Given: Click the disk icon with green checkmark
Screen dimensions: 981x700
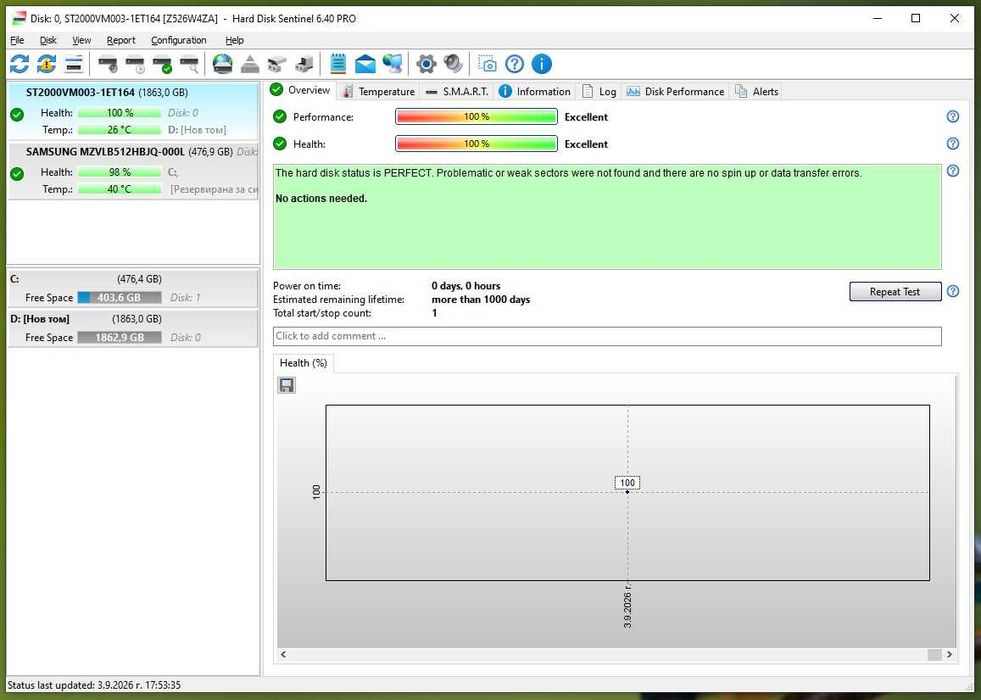Looking at the screenshot, I should tap(163, 64).
